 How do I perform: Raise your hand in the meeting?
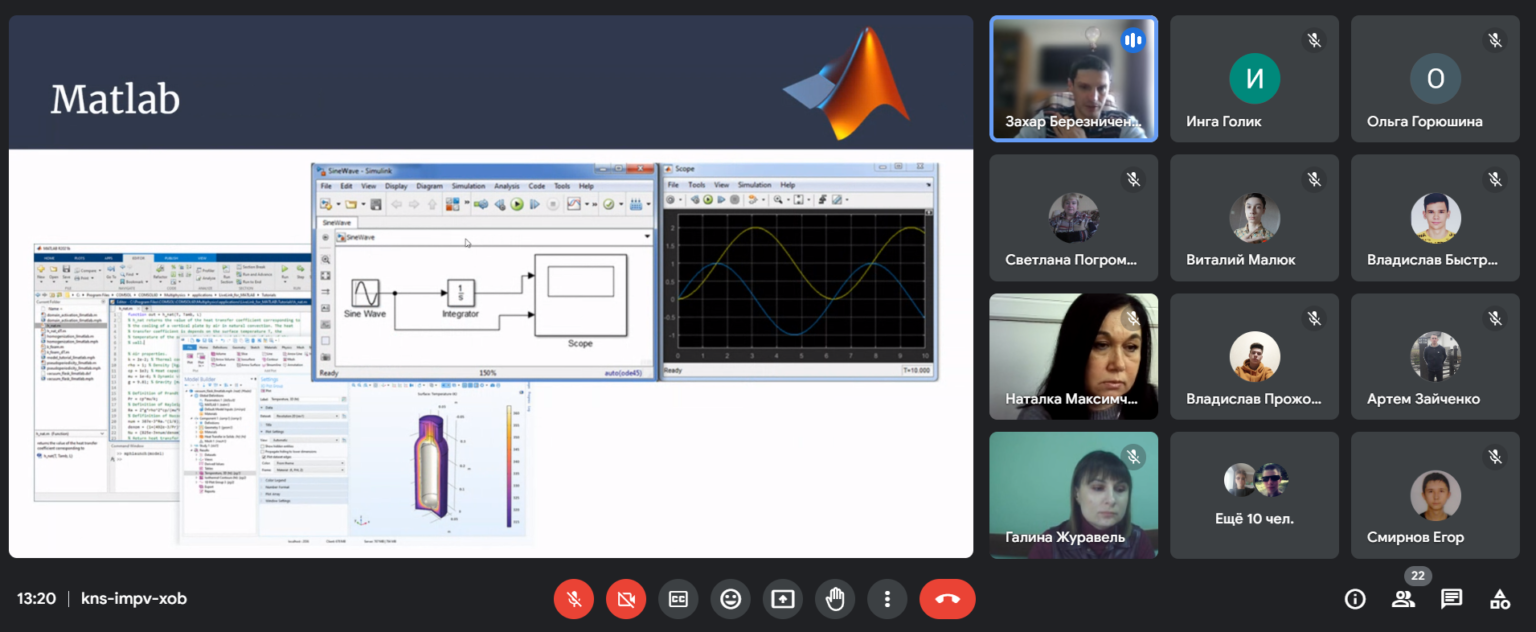tap(835, 599)
